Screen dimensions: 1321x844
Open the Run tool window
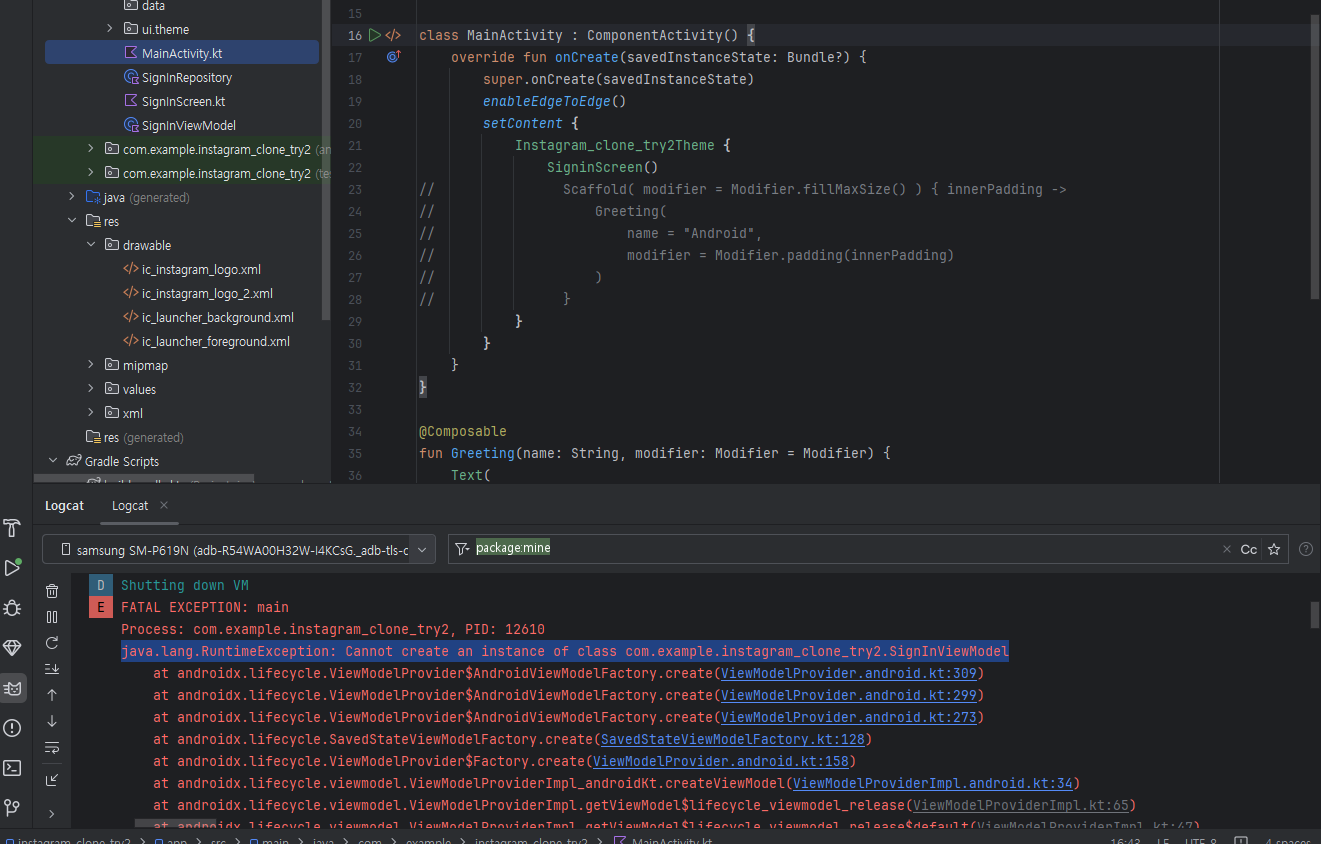[12, 568]
